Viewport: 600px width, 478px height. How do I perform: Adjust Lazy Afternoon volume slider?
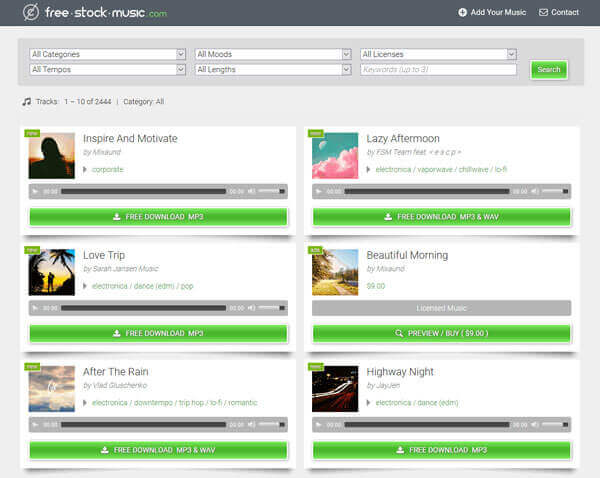pyautogui.click(x=555, y=191)
